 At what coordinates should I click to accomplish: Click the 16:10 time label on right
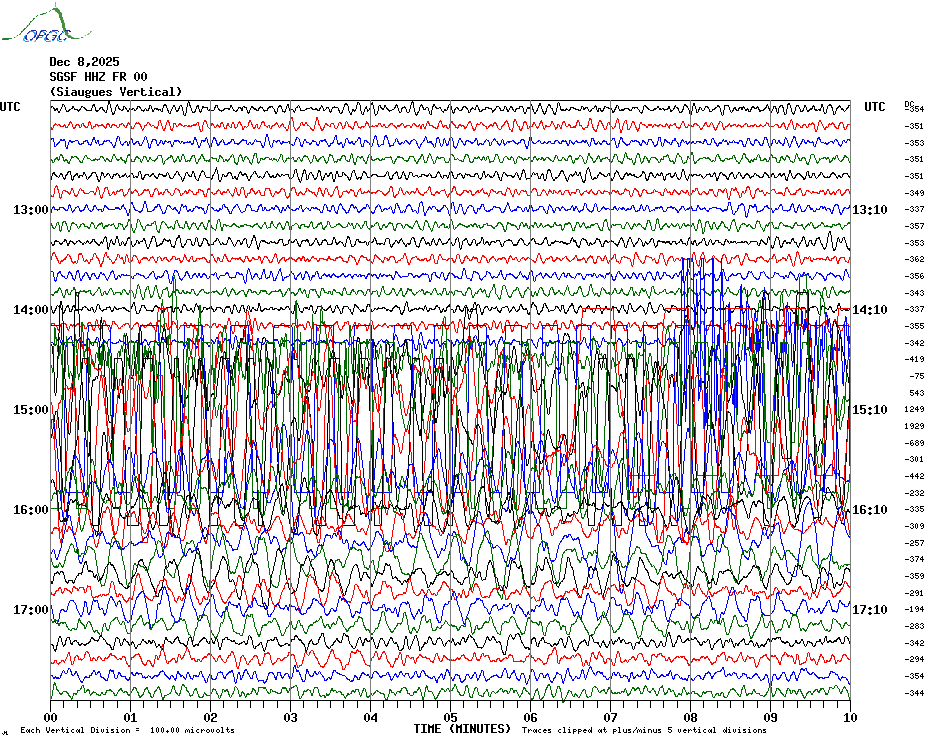[x=868, y=510]
